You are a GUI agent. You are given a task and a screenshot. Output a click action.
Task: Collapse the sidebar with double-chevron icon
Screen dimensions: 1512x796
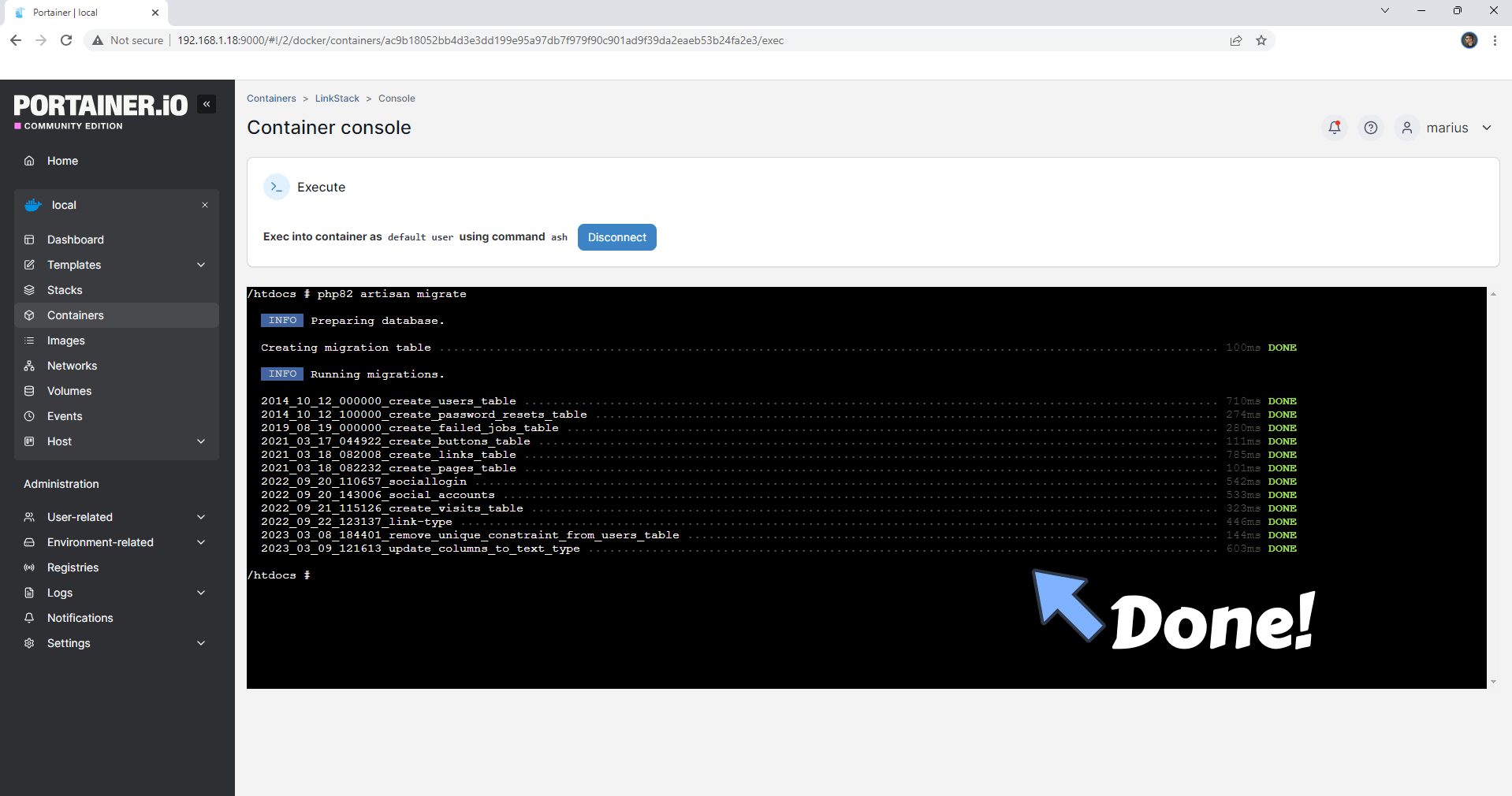(x=207, y=104)
